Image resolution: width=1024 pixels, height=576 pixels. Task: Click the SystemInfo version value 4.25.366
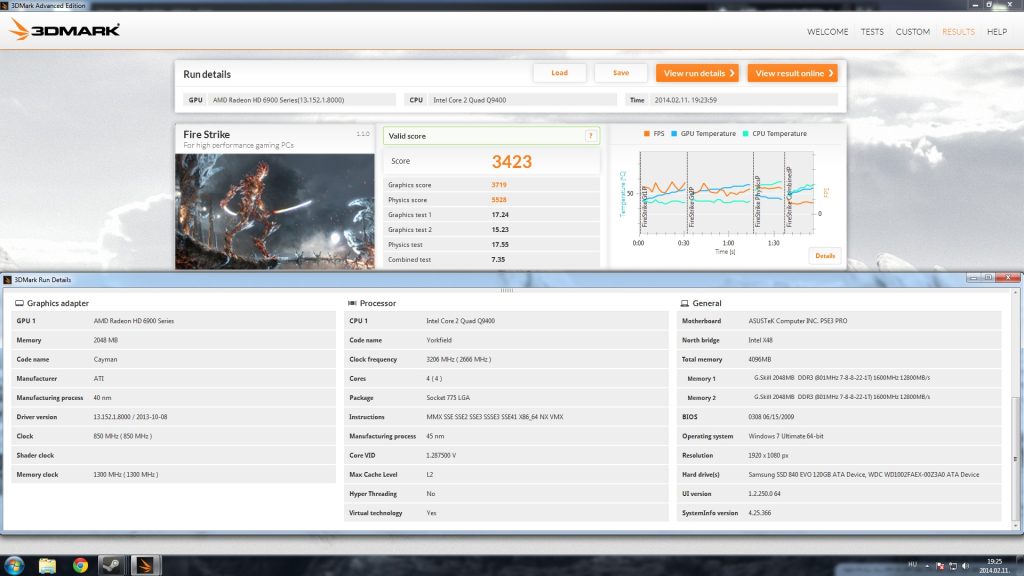[x=760, y=513]
